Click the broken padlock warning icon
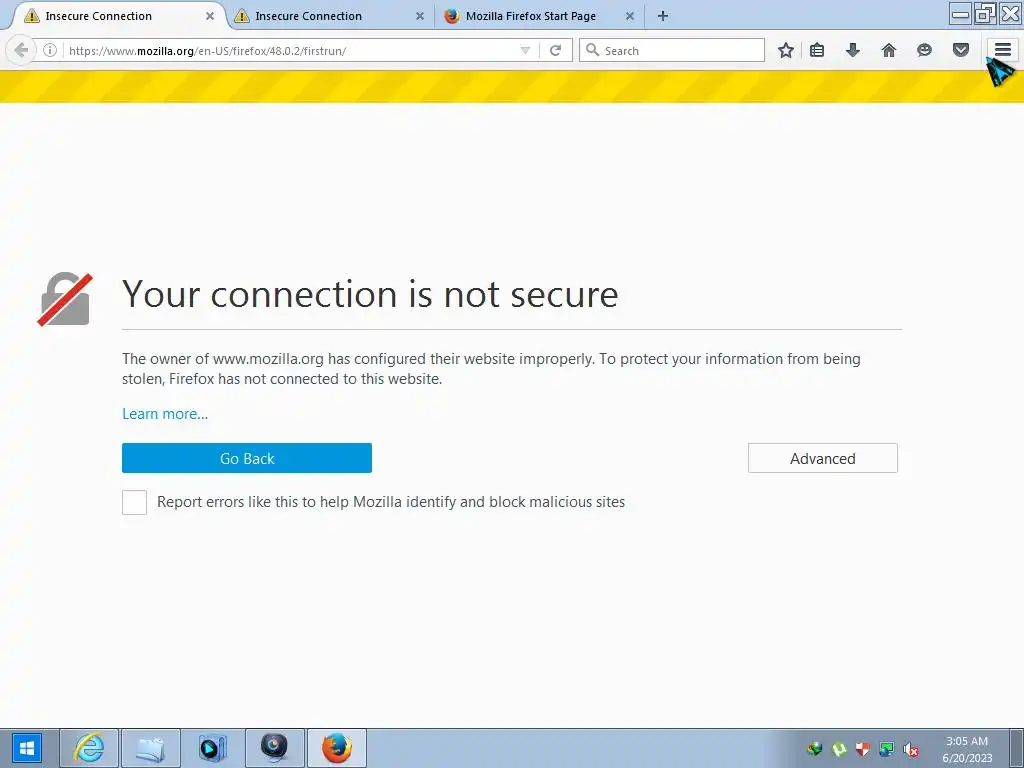 tap(65, 299)
